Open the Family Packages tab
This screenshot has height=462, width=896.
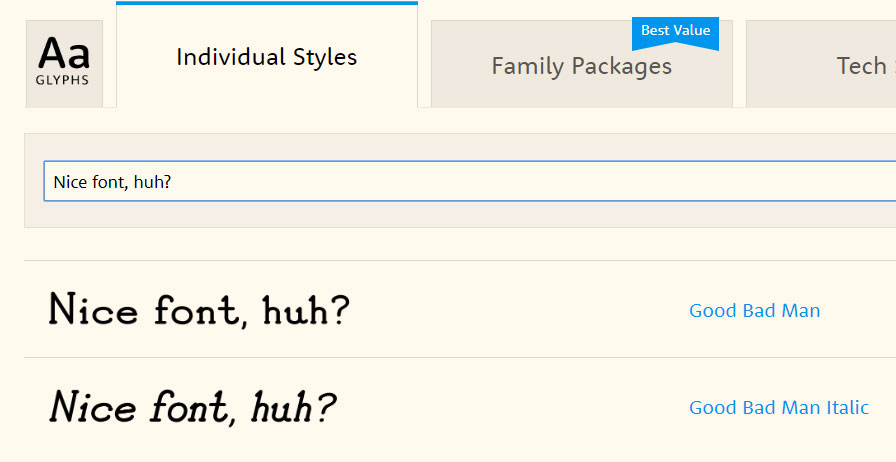tap(581, 66)
